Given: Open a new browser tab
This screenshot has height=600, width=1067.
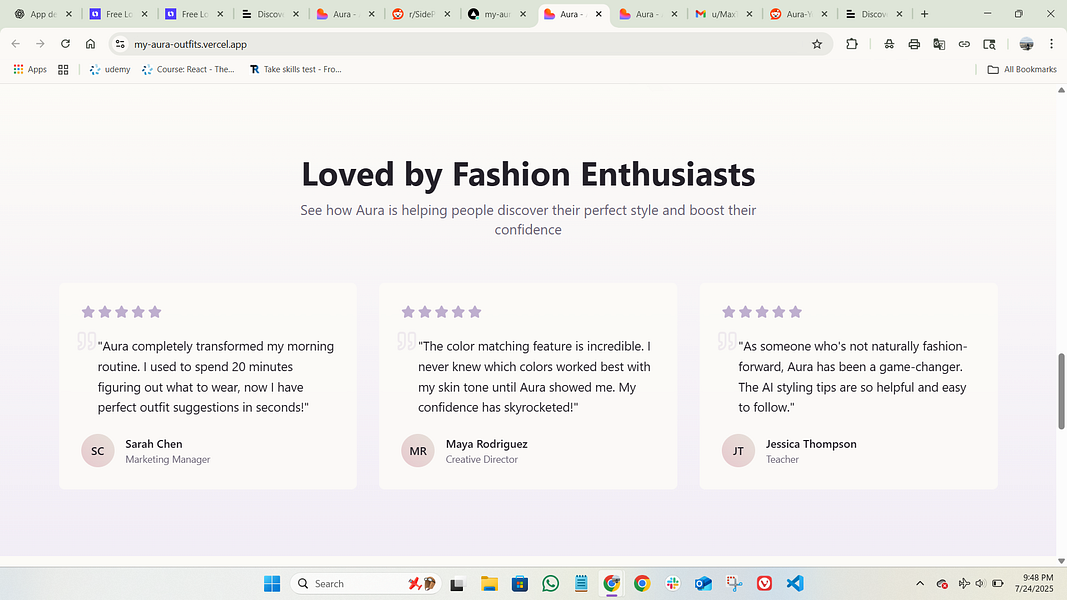Looking at the screenshot, I should [924, 14].
